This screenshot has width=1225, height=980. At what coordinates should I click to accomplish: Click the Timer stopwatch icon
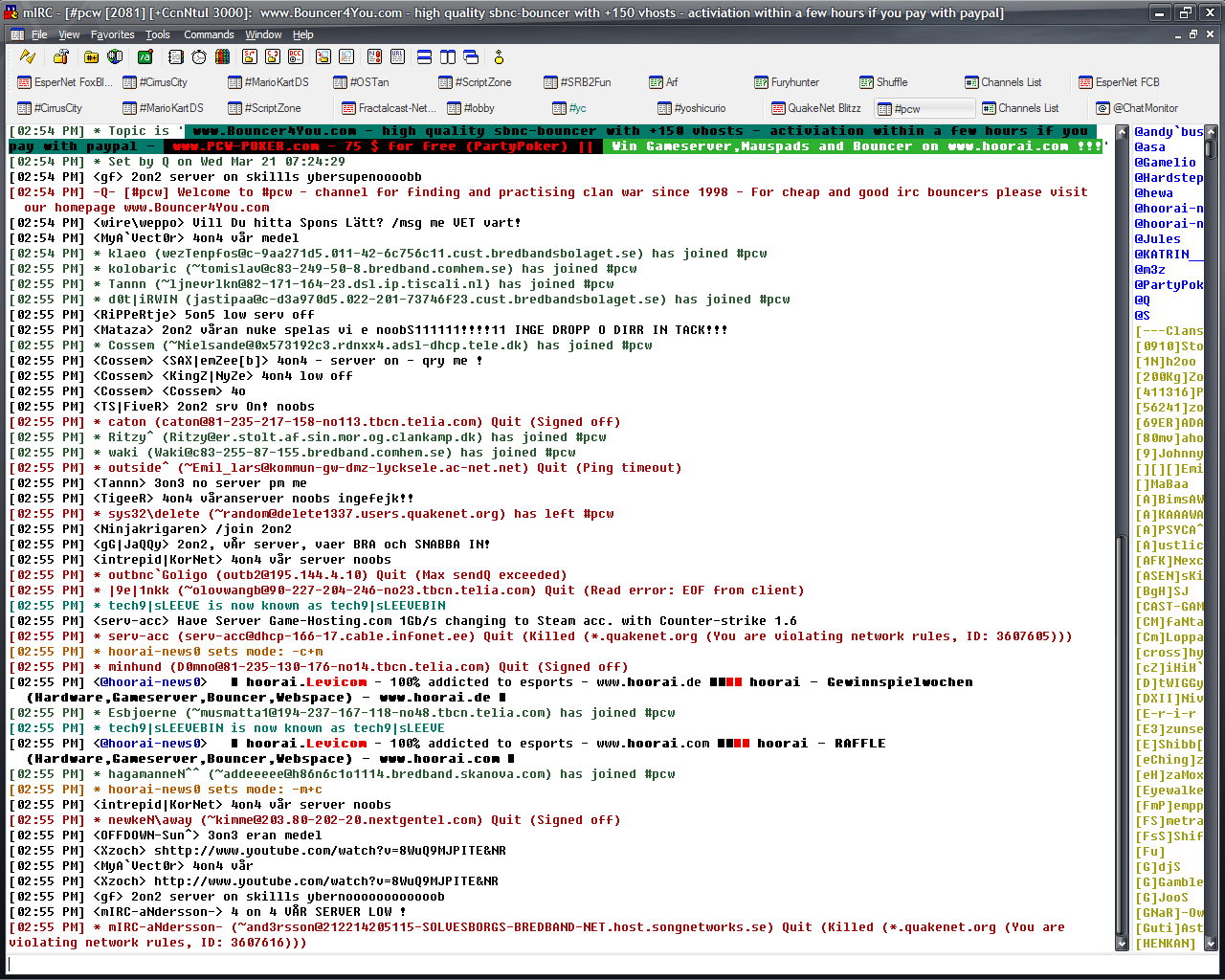199,57
